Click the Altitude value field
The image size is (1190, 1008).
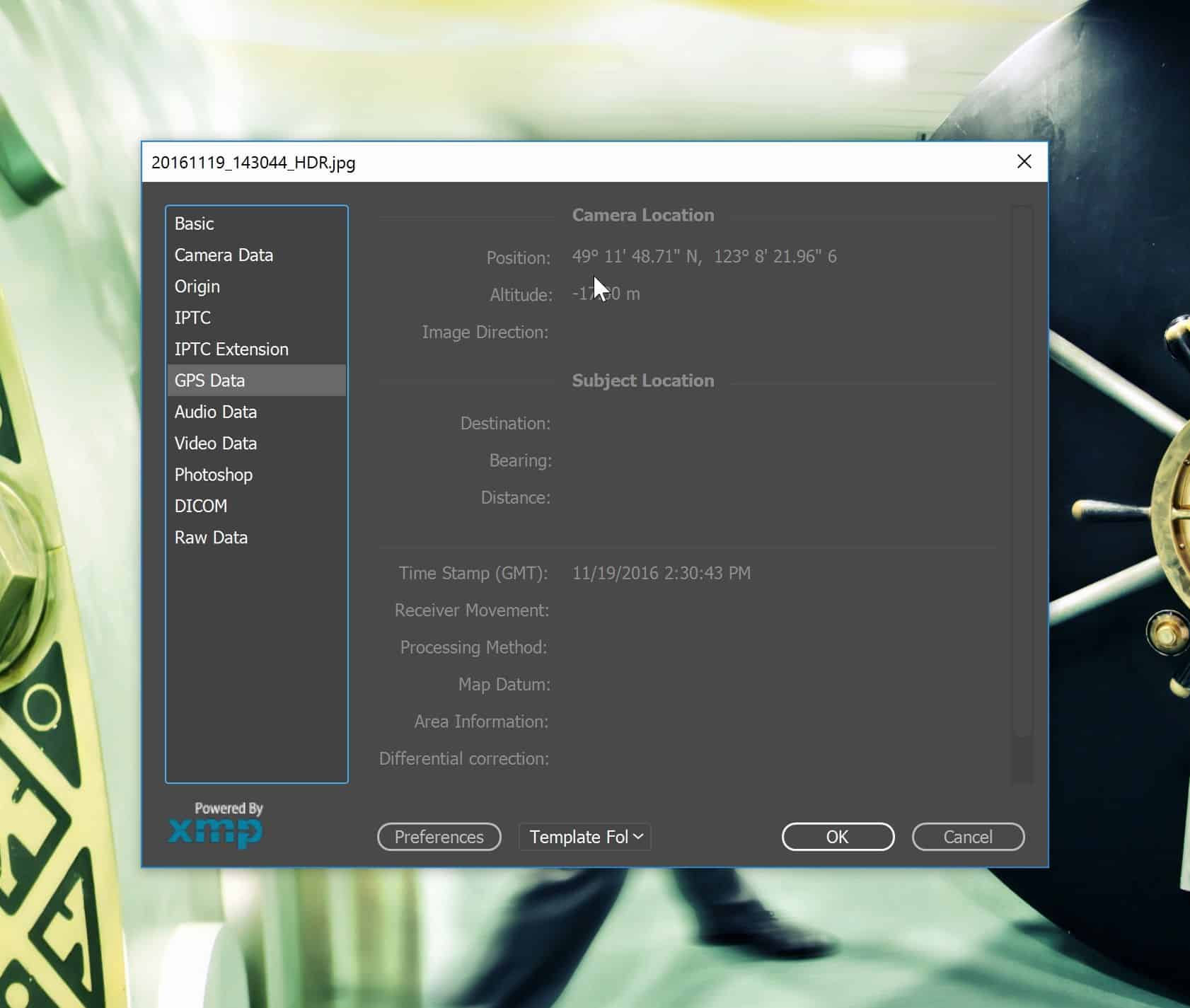606,294
